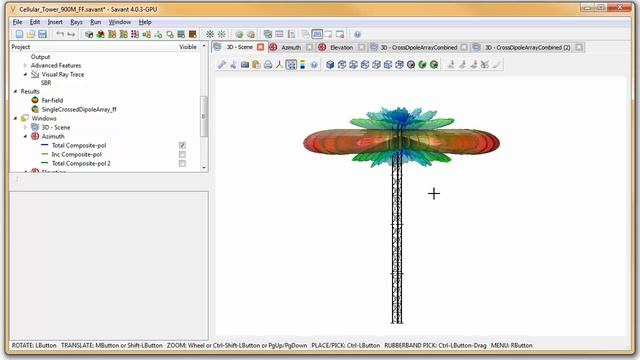
Task: Open the Window menu
Action: [x=120, y=22]
